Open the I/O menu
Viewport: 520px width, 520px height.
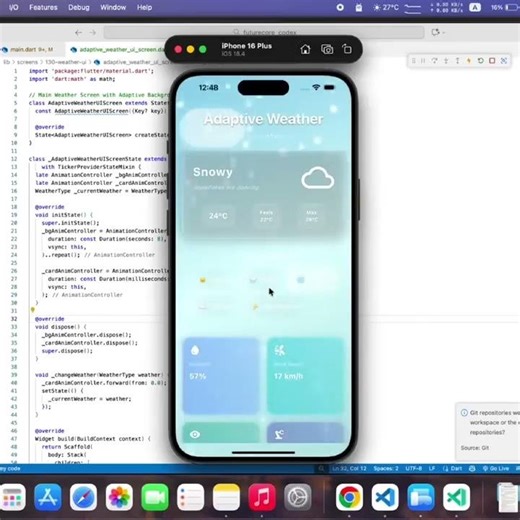point(13,7)
